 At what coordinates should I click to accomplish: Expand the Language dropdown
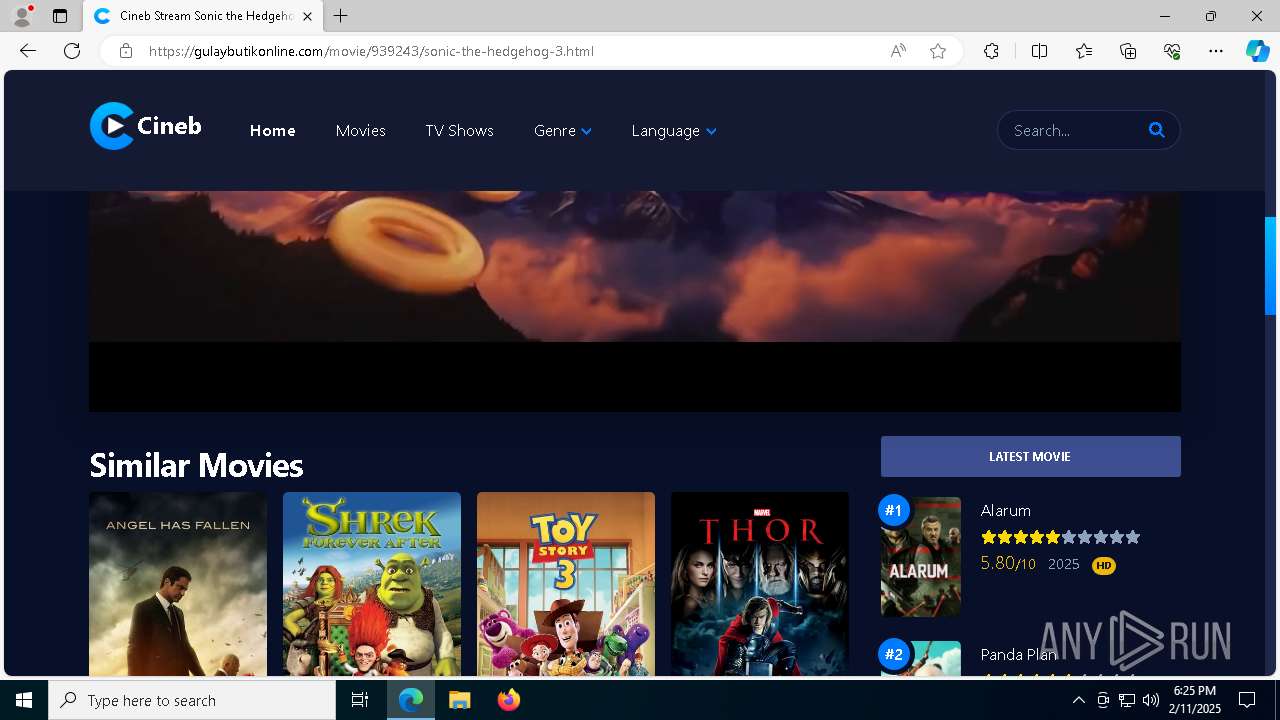[674, 131]
